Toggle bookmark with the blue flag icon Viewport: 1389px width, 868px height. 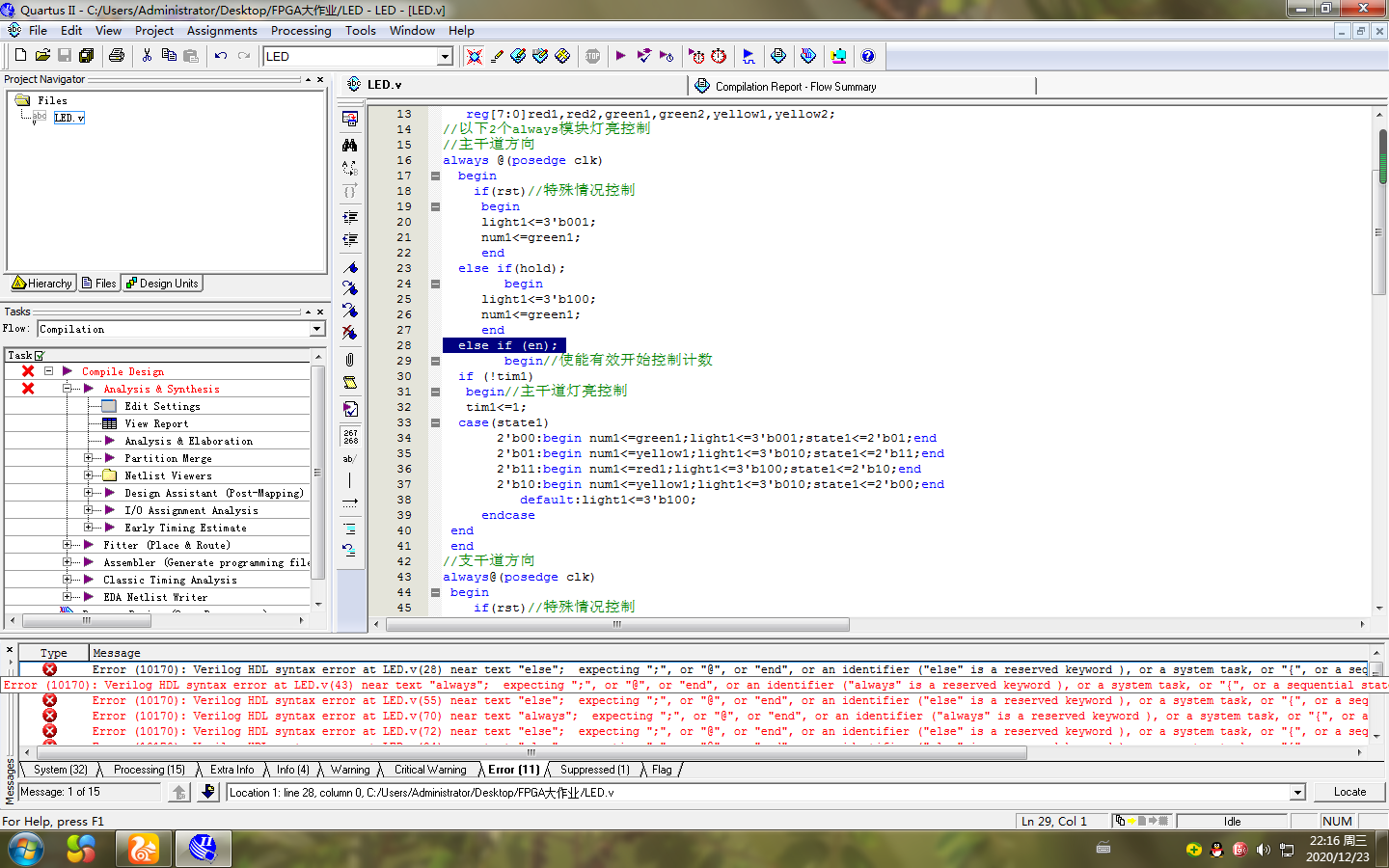[350, 267]
